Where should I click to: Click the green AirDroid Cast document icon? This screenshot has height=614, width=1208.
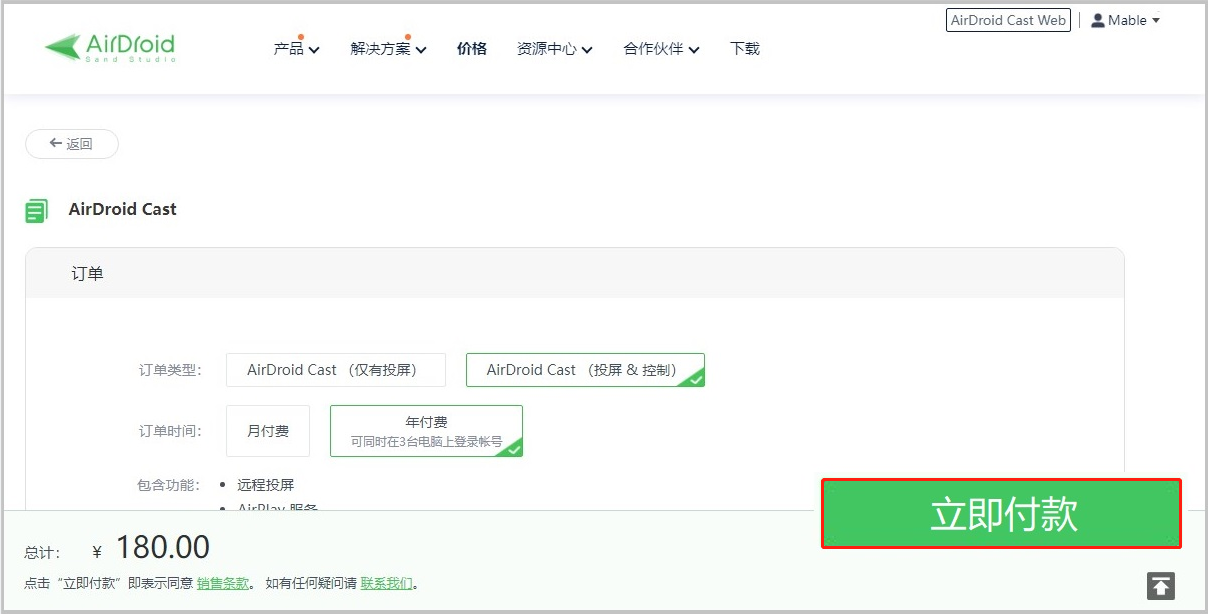(x=37, y=210)
